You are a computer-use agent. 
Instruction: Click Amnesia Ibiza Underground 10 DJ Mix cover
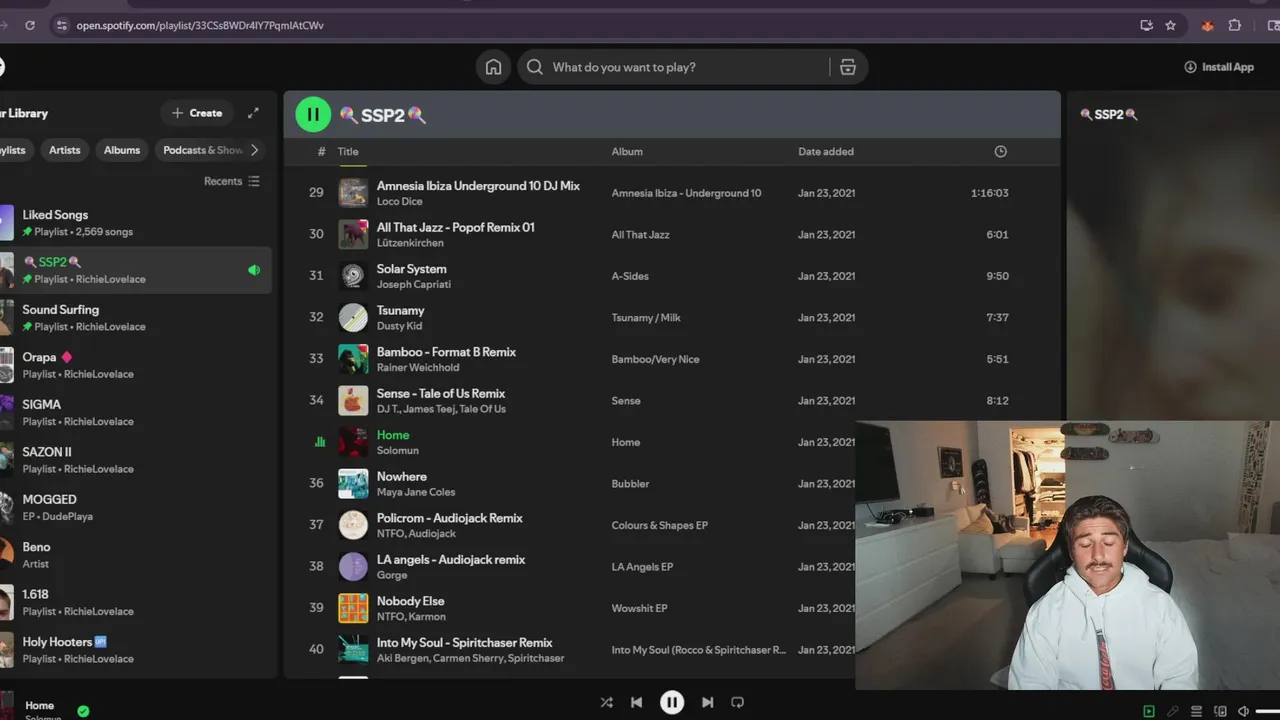point(353,193)
